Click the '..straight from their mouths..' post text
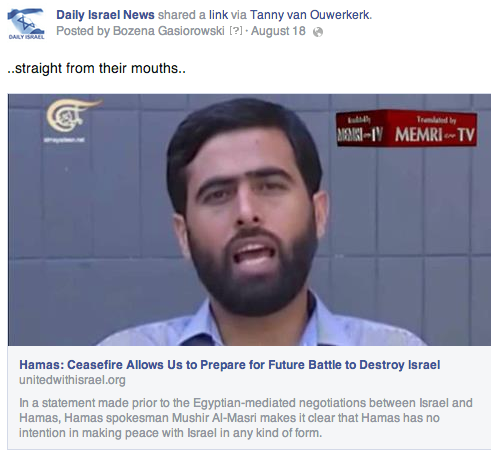Viewport: 491px width, 451px height. [x=96, y=68]
